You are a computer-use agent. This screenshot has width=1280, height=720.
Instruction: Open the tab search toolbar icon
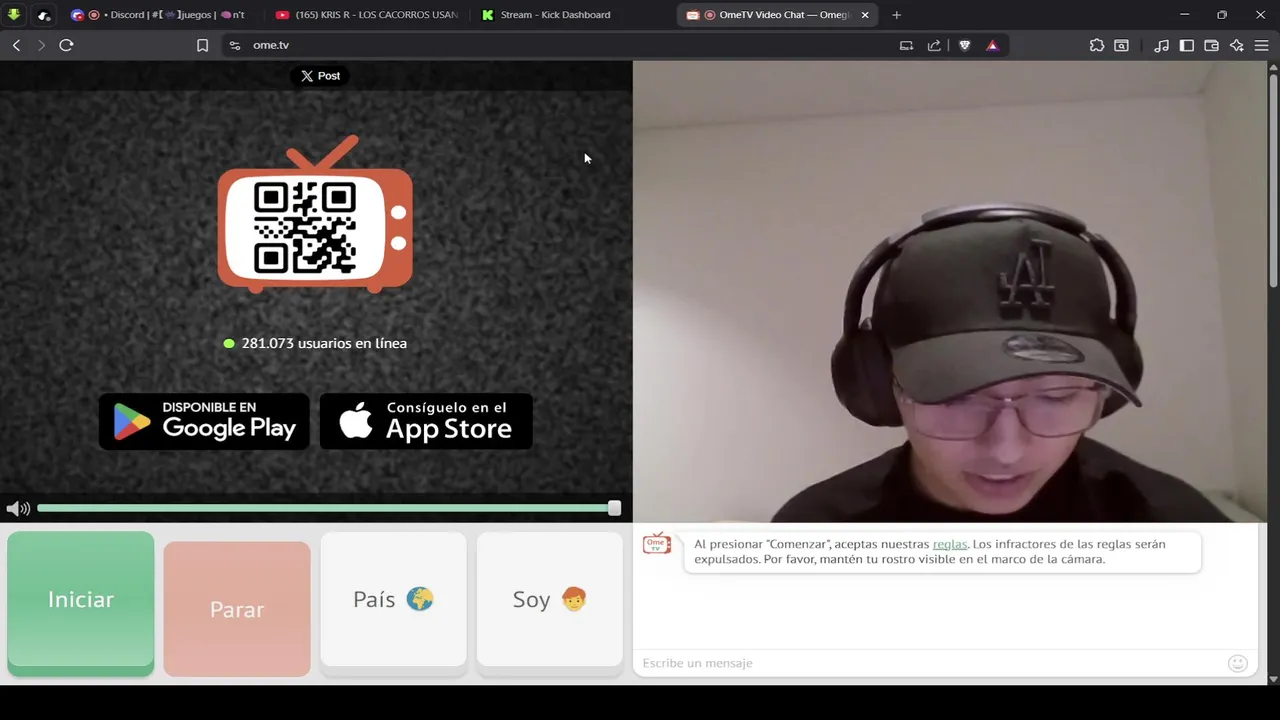click(x=1122, y=45)
